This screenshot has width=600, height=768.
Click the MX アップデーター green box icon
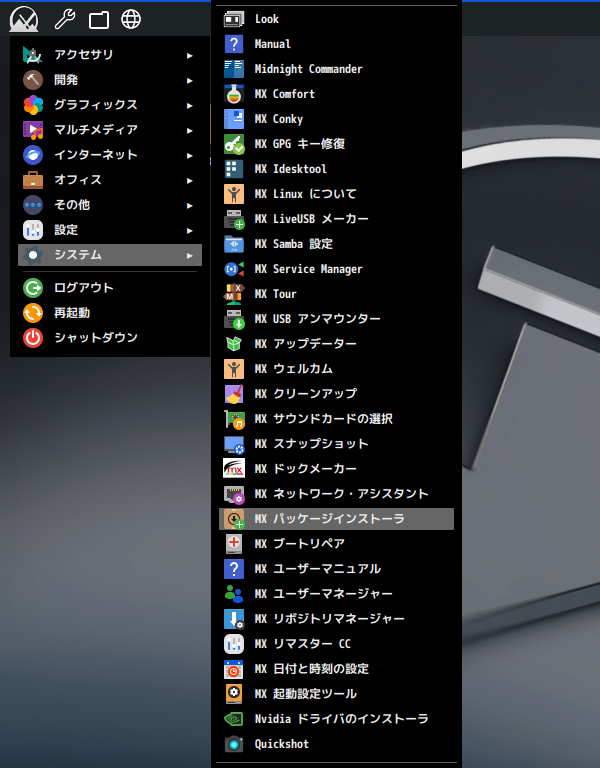[x=234, y=344]
